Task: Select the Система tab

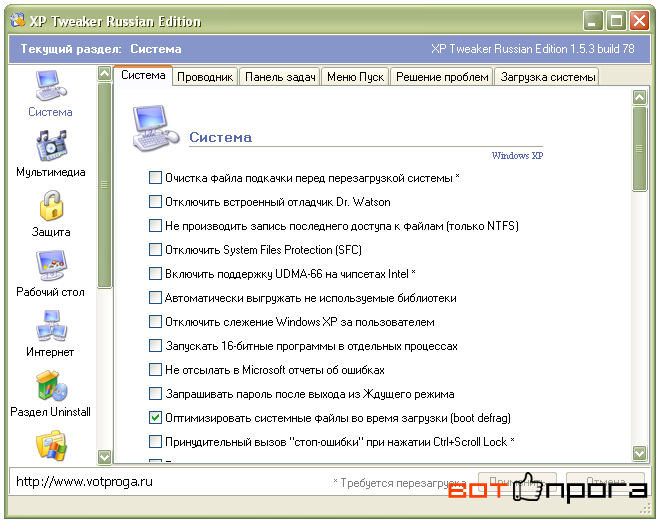Action: click(x=143, y=75)
